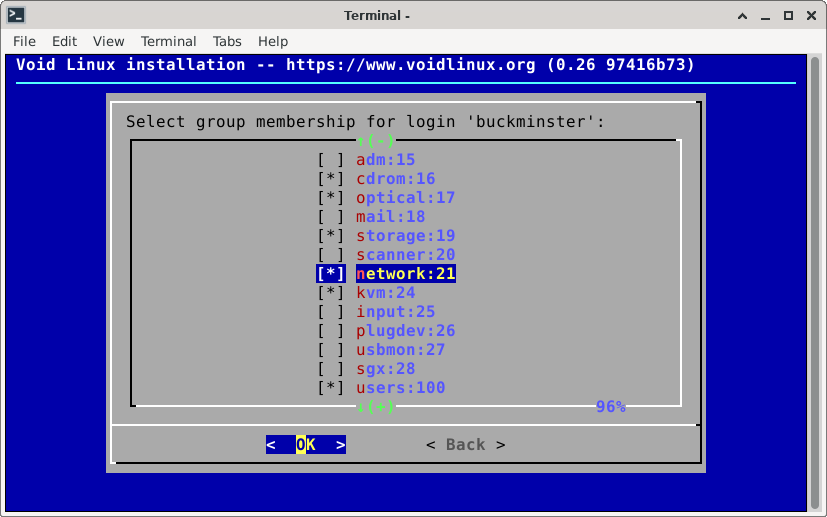The width and height of the screenshot is (827, 517).
Task: Click the window minimize icon
Action: pyautogui.click(x=765, y=15)
